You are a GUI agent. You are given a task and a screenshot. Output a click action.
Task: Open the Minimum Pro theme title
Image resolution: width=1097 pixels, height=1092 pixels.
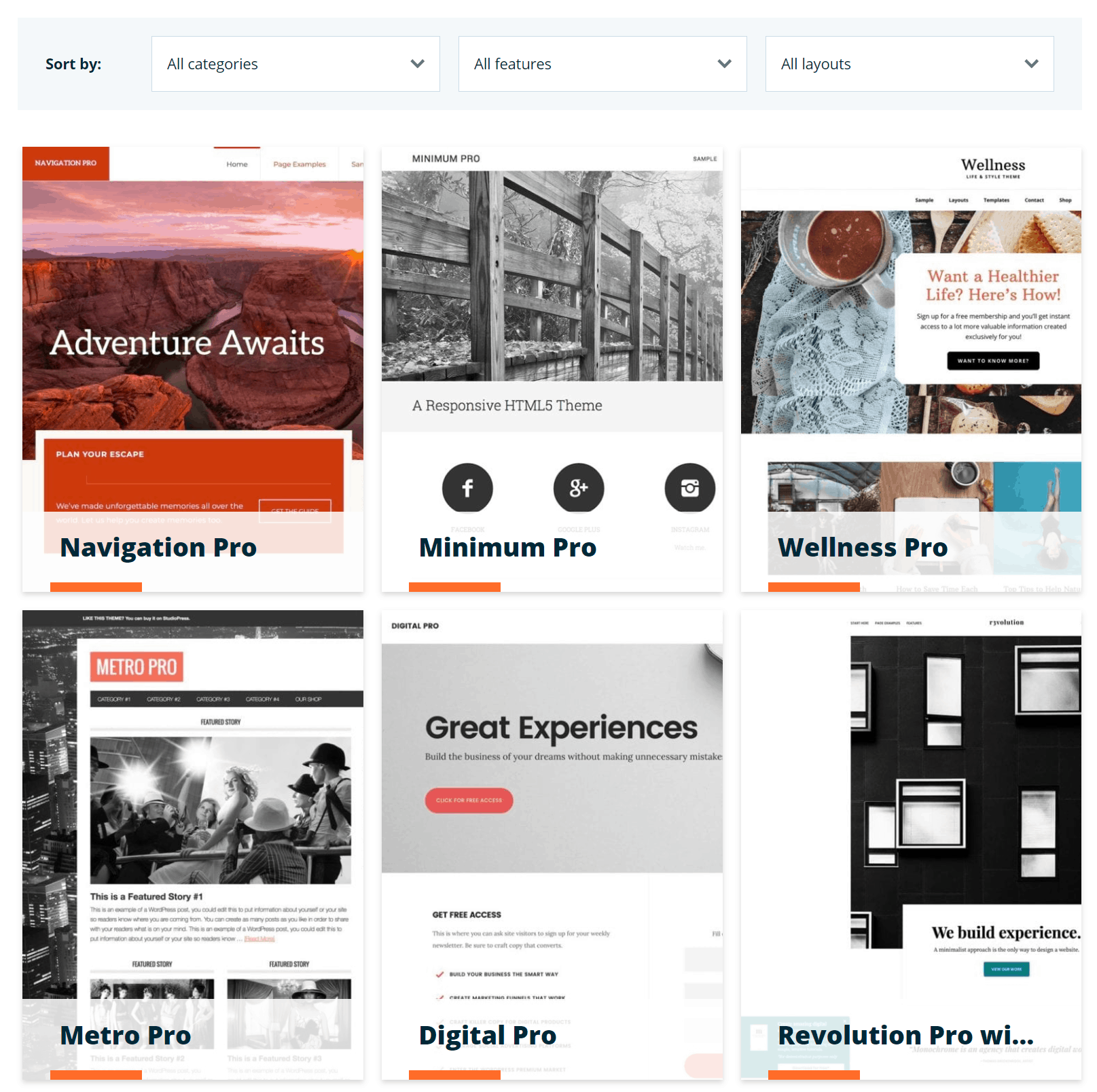click(x=507, y=548)
